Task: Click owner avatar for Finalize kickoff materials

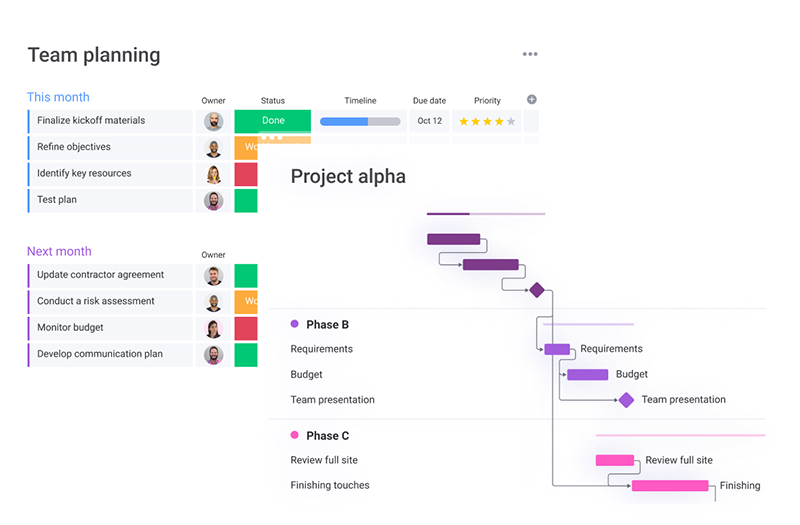Action: [213, 121]
